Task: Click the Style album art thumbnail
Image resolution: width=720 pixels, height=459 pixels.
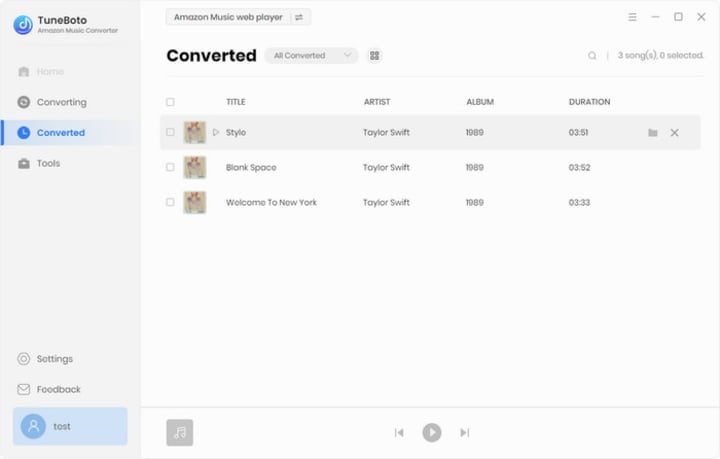Action: 195,132
